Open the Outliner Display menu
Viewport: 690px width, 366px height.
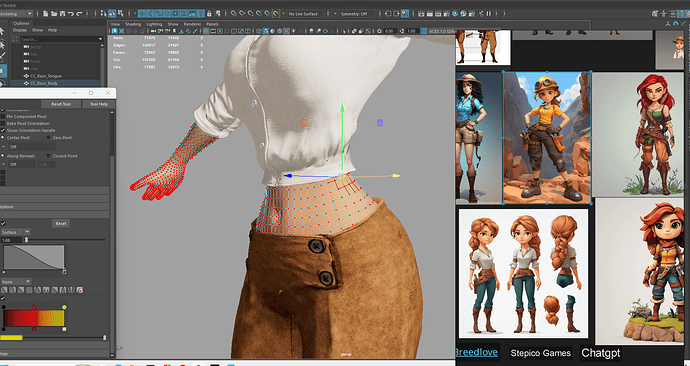coord(20,30)
